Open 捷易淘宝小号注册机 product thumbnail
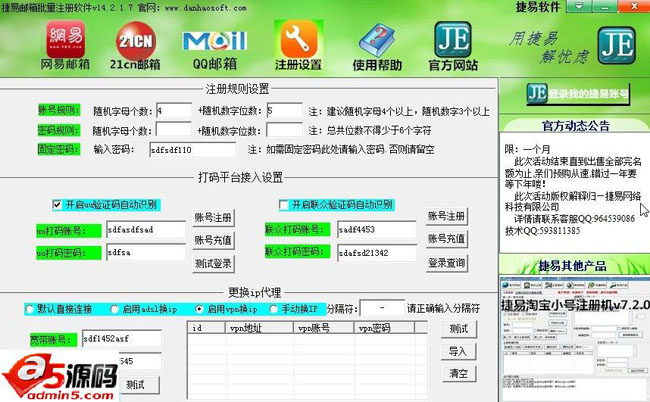This screenshot has width=650, height=402. click(575, 339)
